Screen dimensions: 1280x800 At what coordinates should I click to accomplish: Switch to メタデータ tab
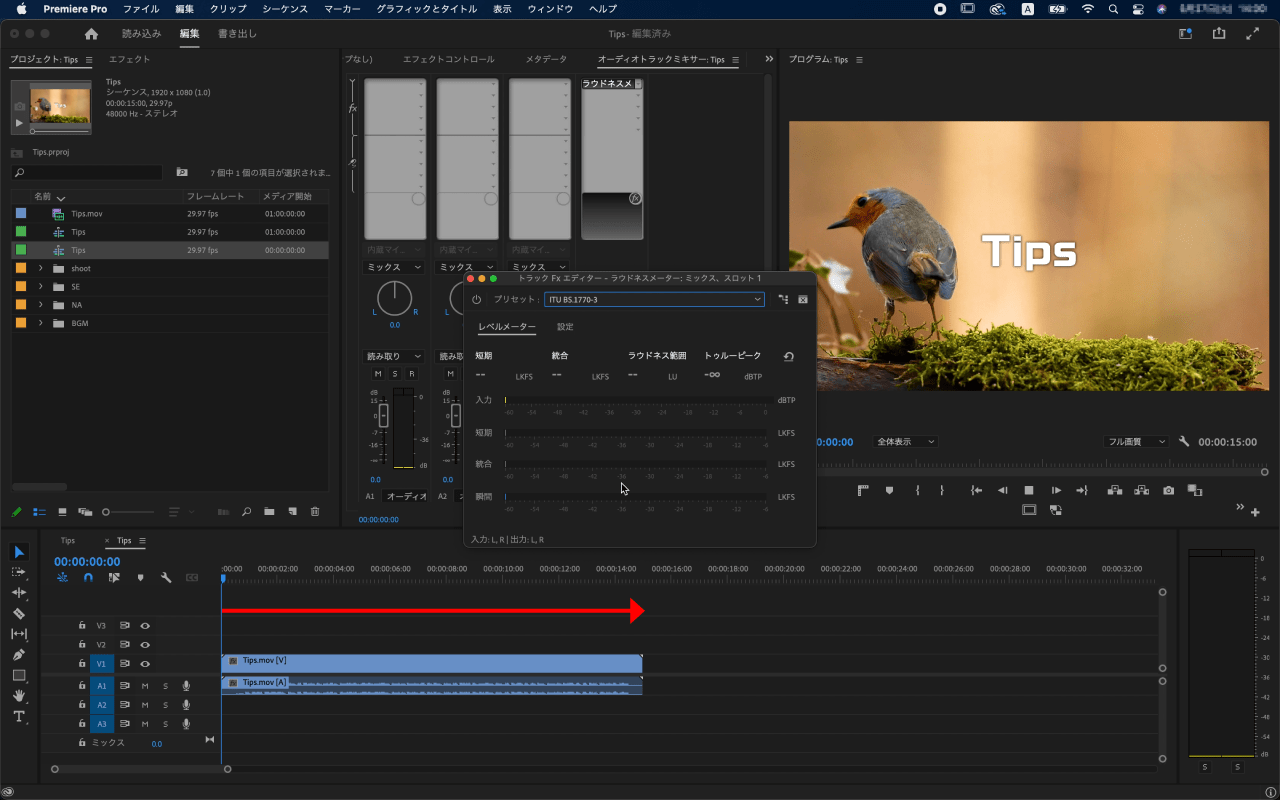pyautogui.click(x=546, y=59)
